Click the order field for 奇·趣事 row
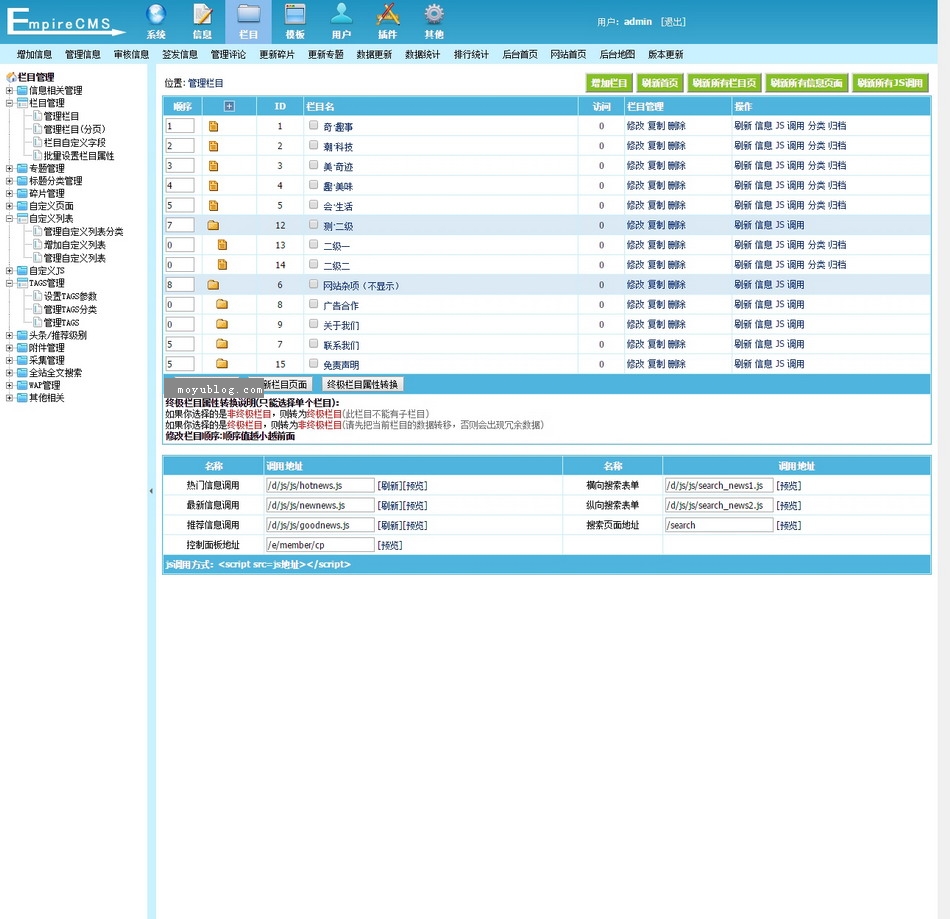Viewport: 950px width, 919px height. point(180,126)
